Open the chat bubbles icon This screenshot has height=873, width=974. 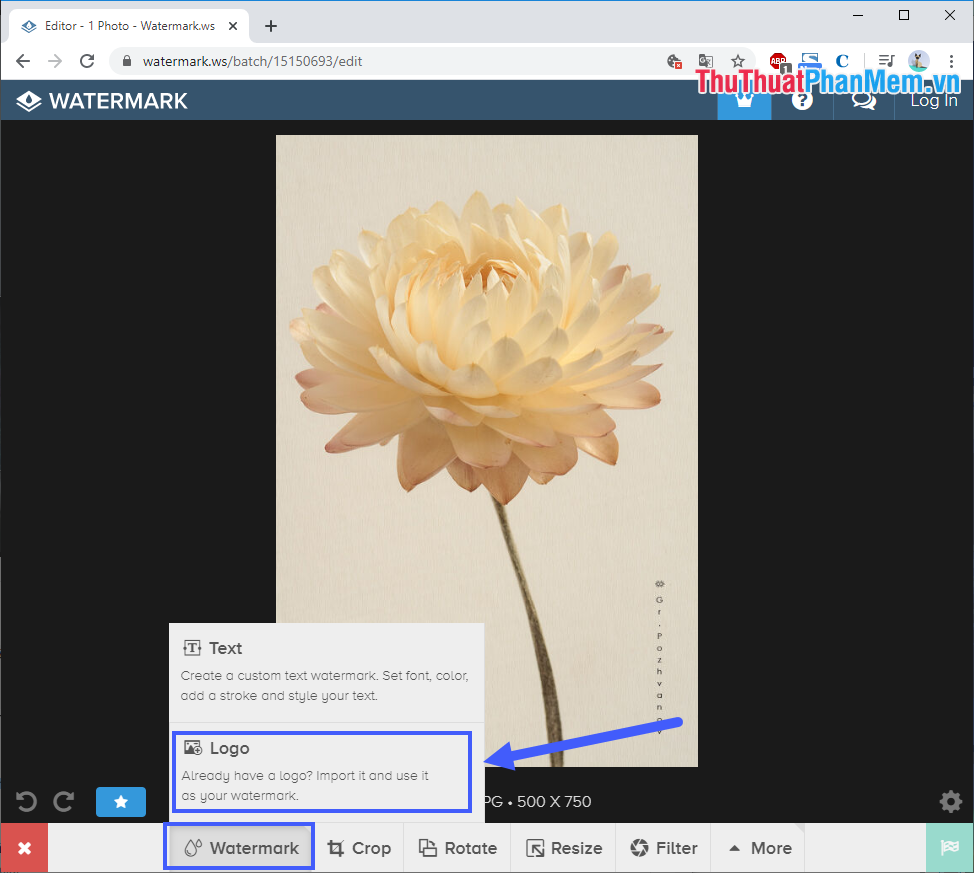[863, 100]
